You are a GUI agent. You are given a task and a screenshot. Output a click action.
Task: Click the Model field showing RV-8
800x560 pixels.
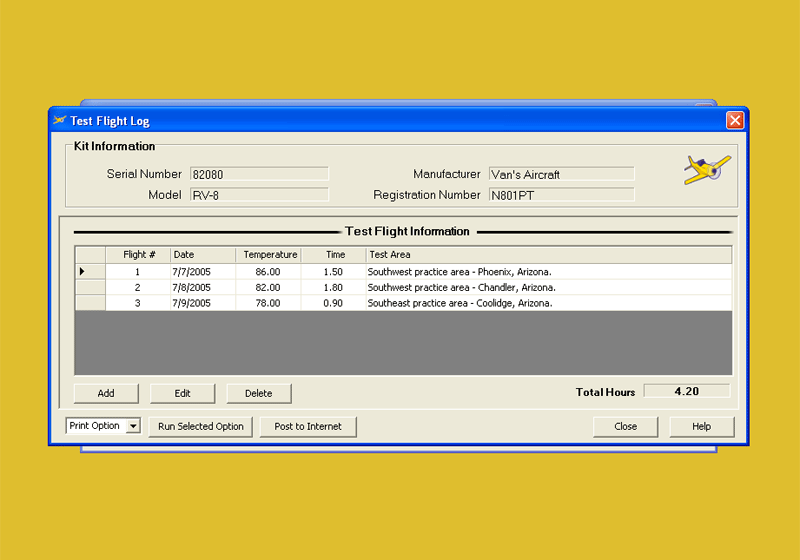[259, 195]
